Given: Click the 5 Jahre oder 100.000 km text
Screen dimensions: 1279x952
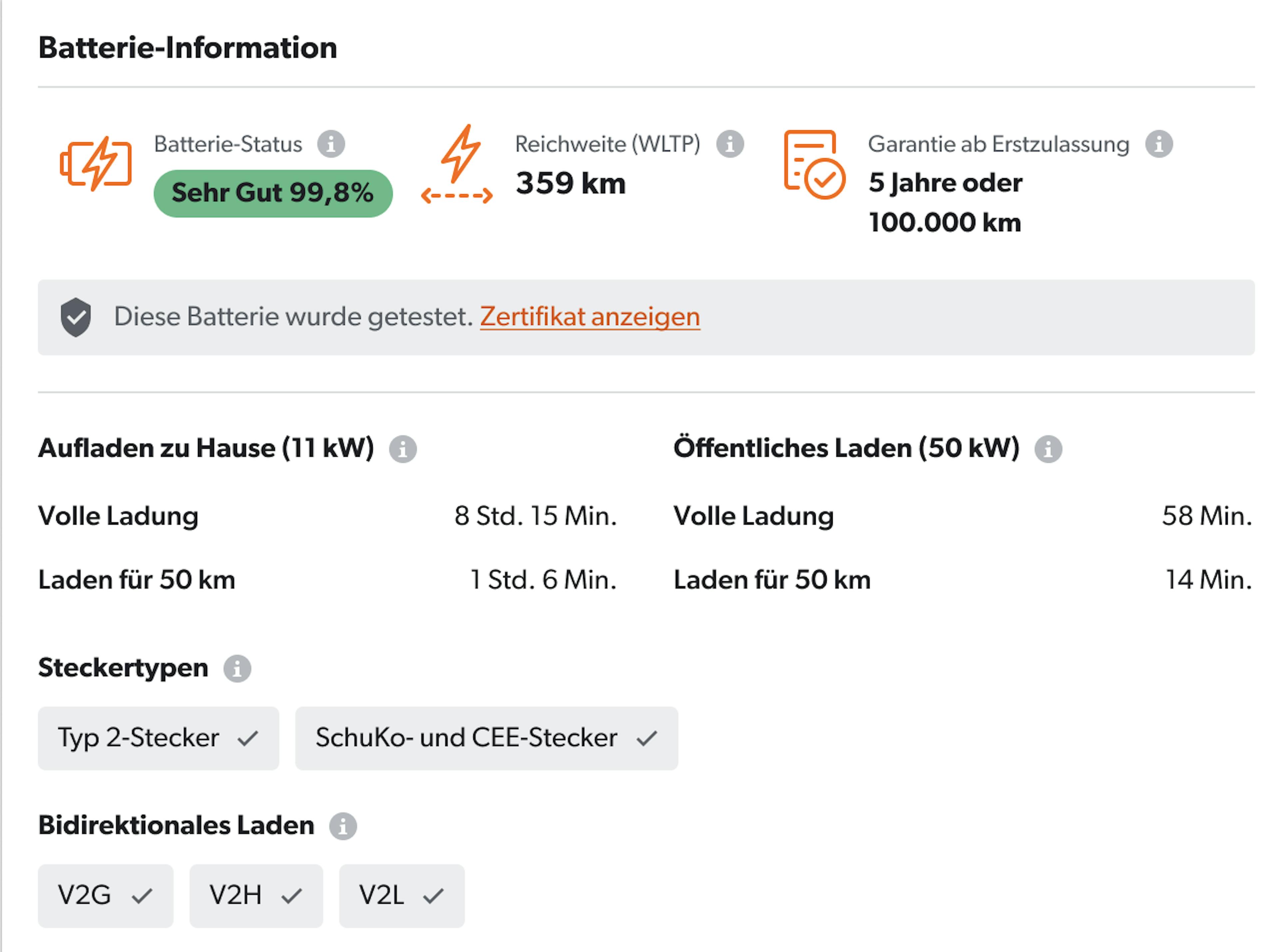Looking at the screenshot, I should pos(945,203).
